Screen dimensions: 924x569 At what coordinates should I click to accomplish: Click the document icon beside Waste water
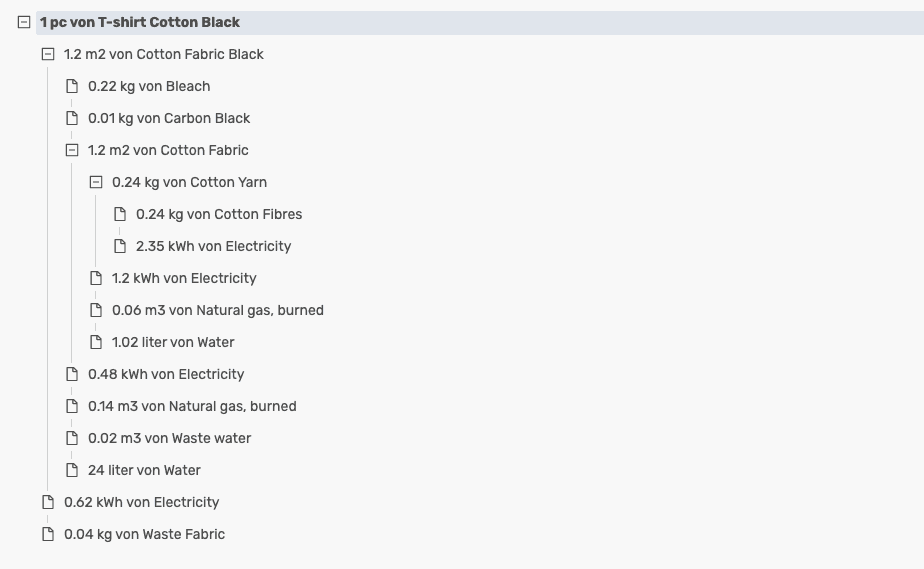click(72, 438)
